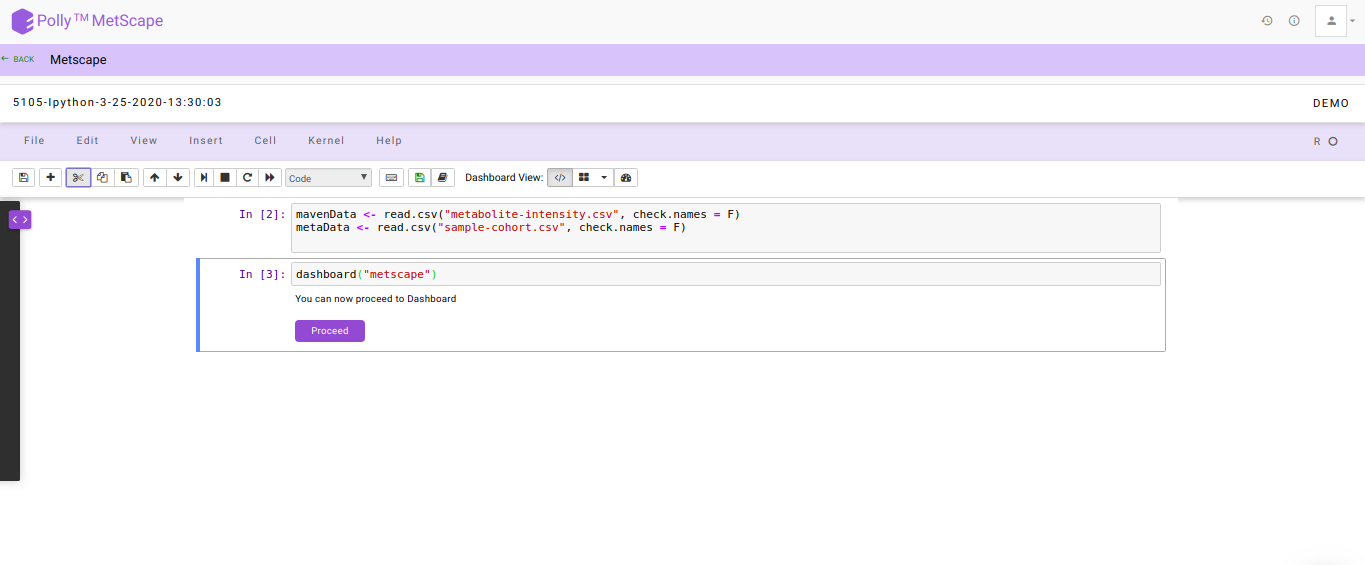Open the cell type Code dropdown
1365x565 pixels.
click(x=329, y=178)
